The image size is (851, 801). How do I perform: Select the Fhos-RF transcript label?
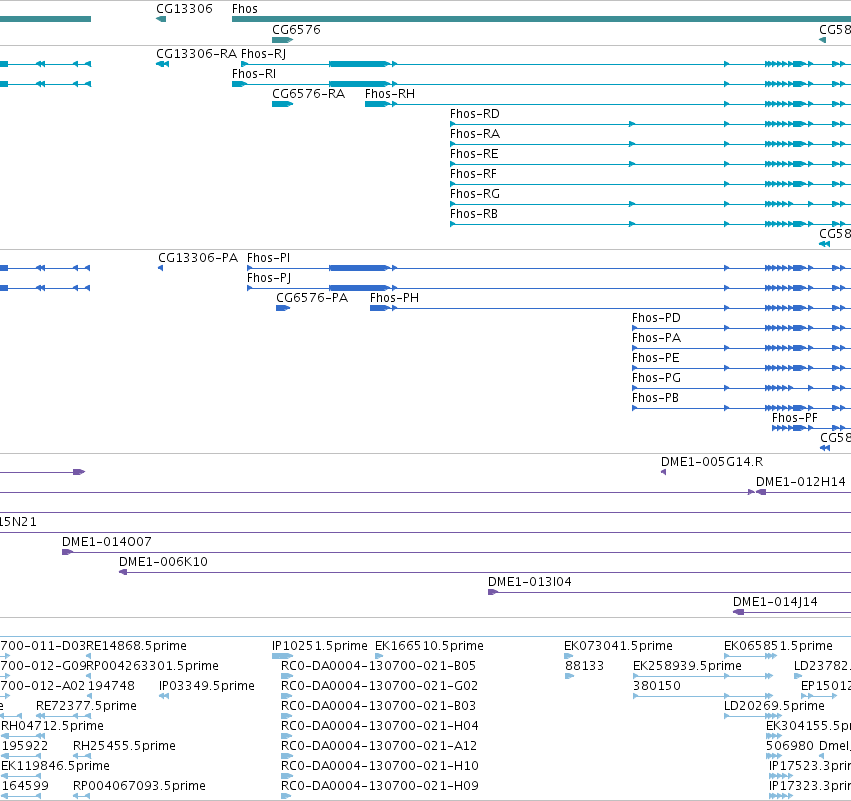(x=473, y=174)
